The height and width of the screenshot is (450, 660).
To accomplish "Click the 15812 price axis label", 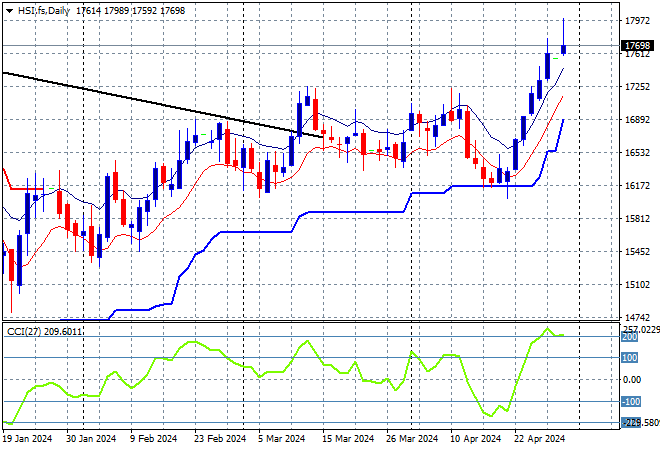I will coord(637,218).
